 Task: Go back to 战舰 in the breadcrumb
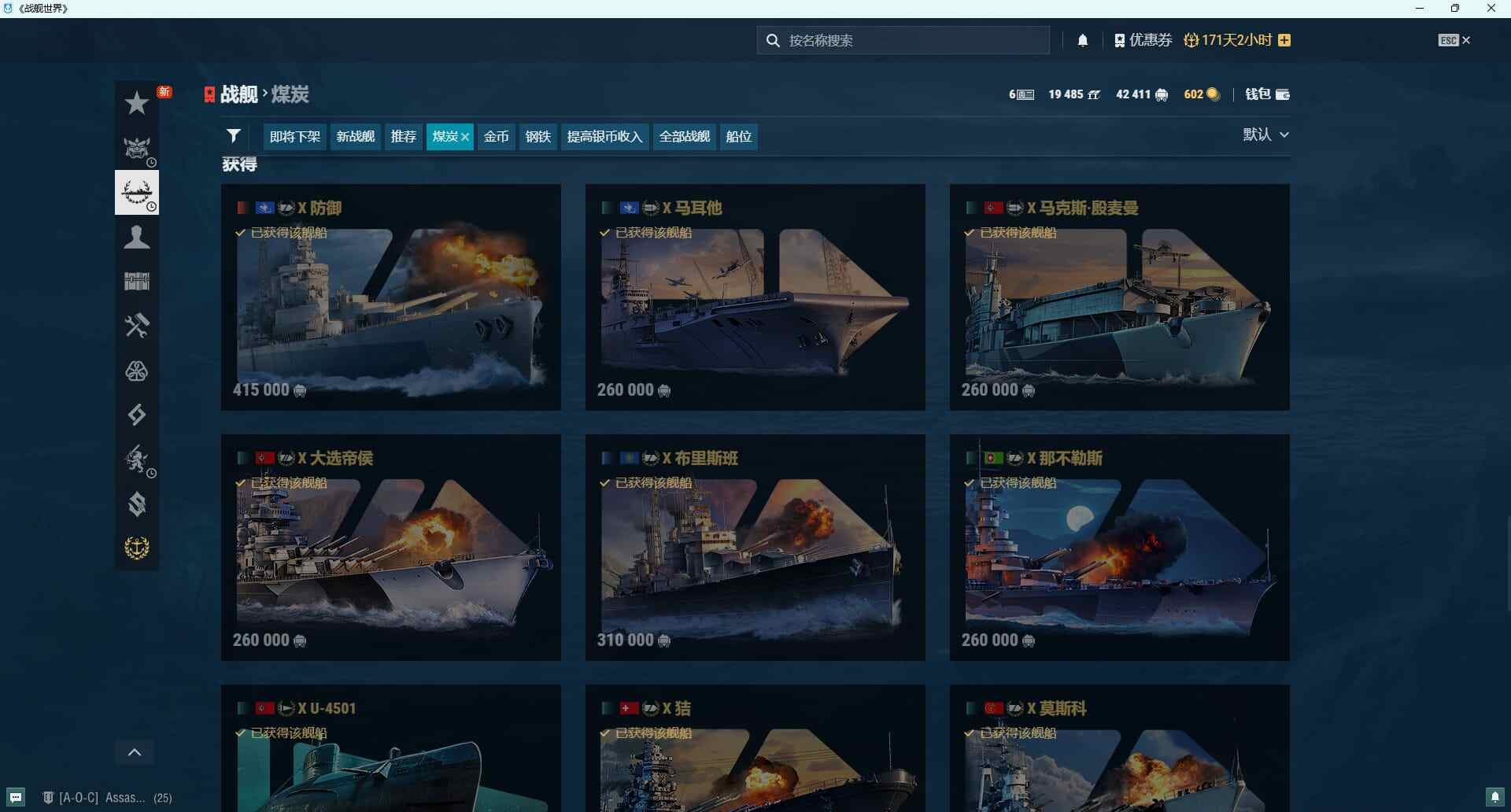[238, 94]
